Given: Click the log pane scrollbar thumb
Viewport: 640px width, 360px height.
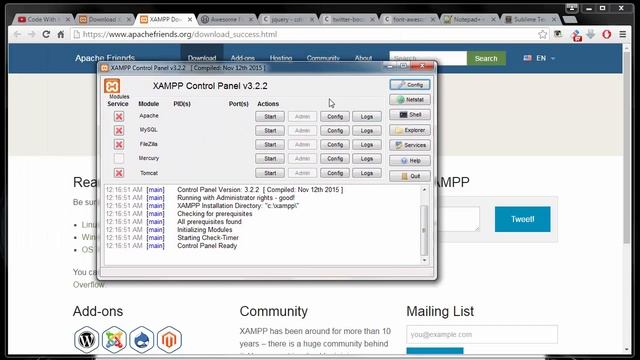Looking at the screenshot, I should coord(424,230).
